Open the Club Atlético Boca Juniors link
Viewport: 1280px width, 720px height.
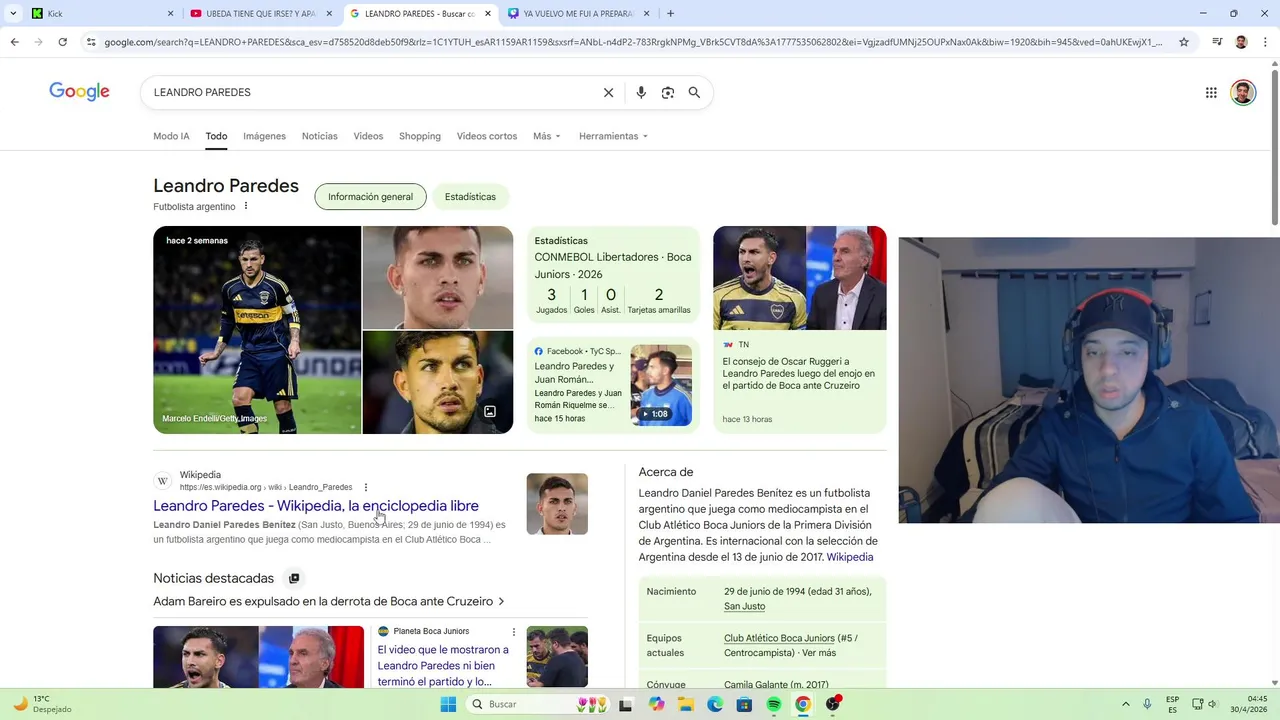tap(779, 638)
